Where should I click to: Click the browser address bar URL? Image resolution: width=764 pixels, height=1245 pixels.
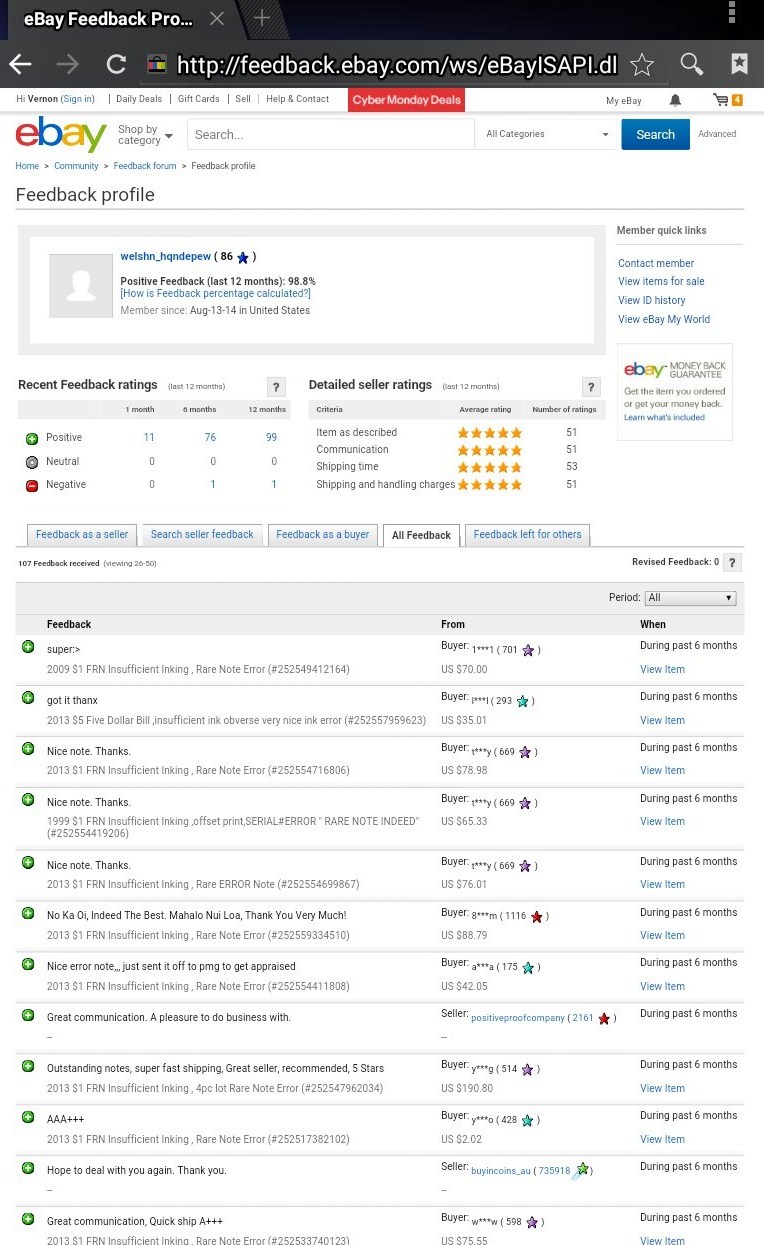pos(397,65)
